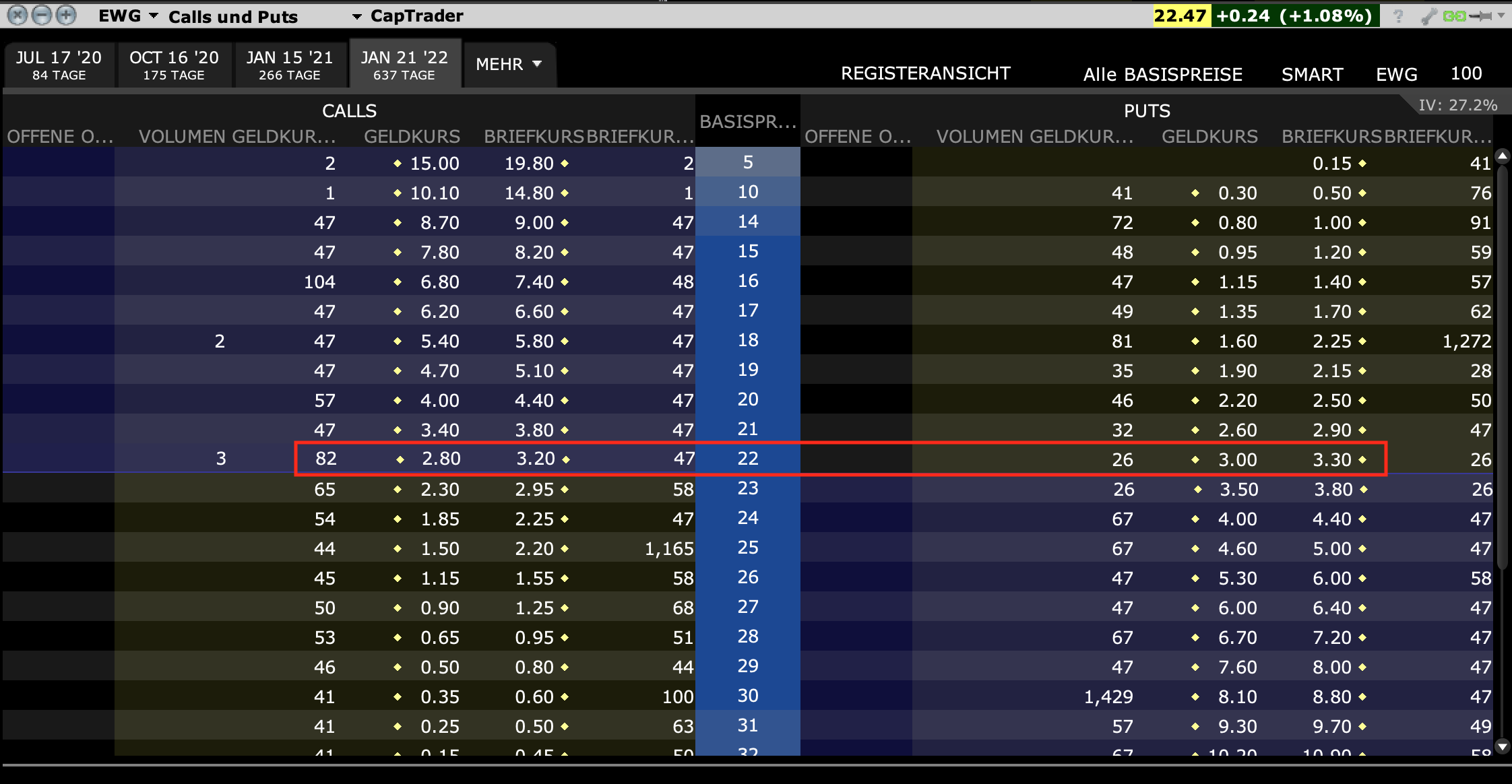
Task: Open the EWG symbol dropdown arrow
Action: coord(154,15)
